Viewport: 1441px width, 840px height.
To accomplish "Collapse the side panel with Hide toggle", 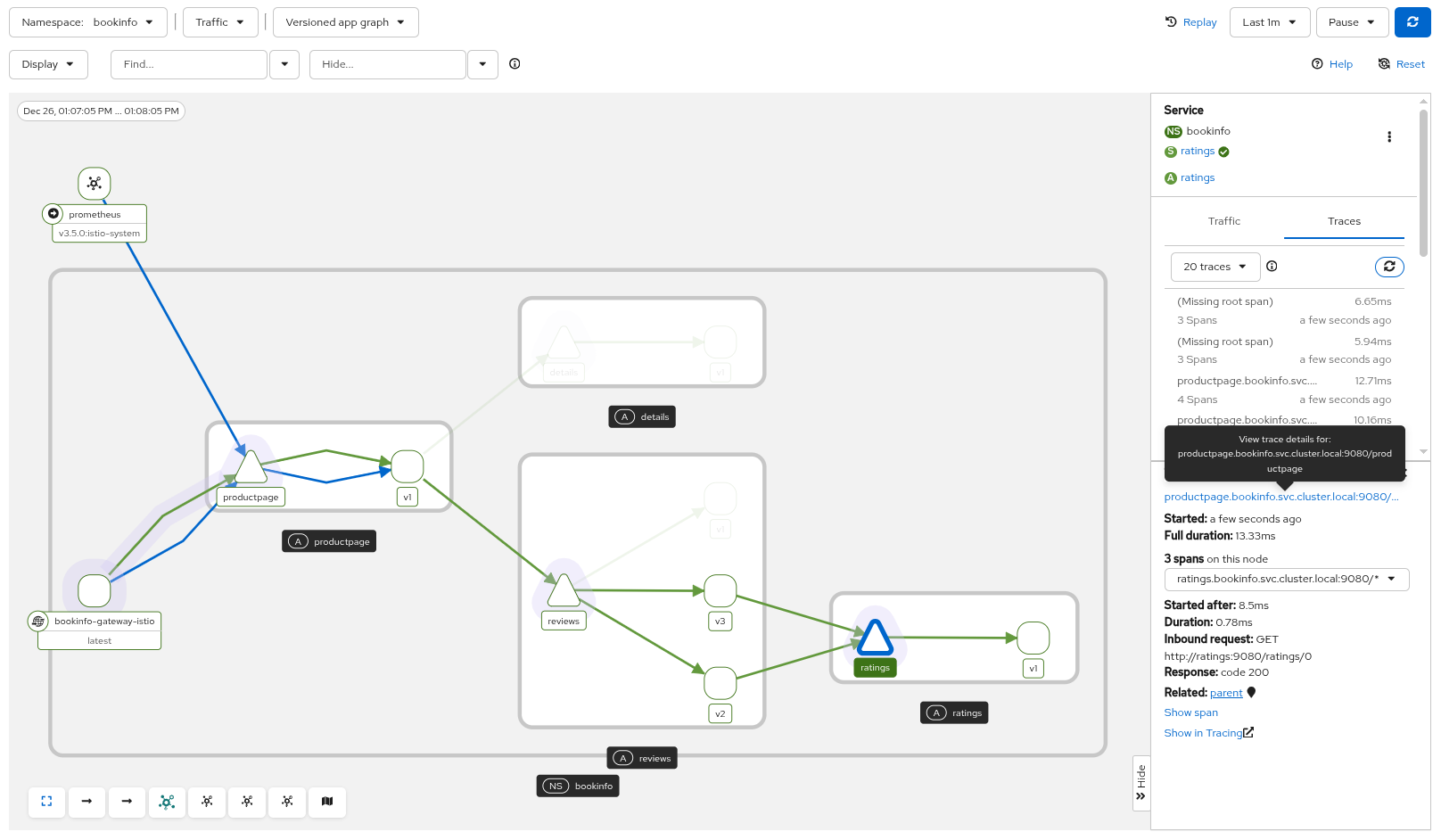I will [x=1140, y=783].
